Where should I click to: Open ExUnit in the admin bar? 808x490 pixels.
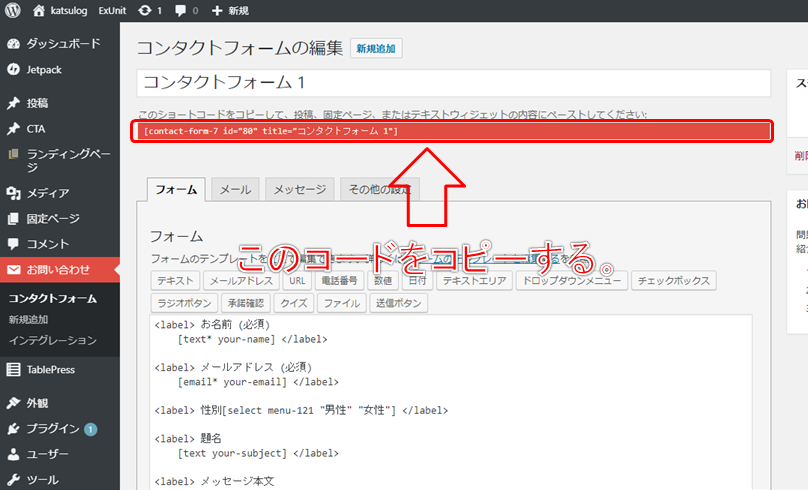pos(112,10)
